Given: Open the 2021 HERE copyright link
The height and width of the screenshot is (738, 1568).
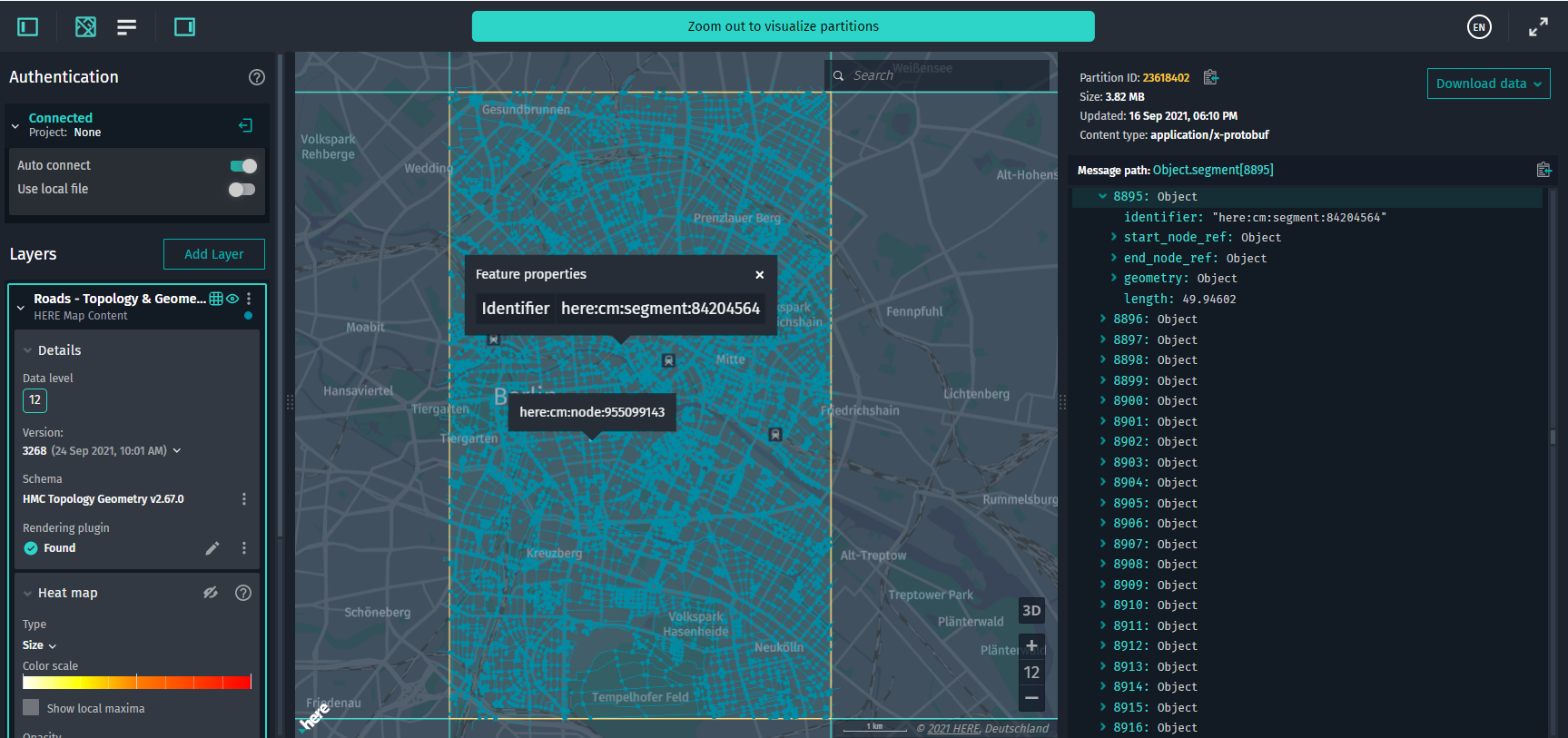Looking at the screenshot, I should [953, 728].
